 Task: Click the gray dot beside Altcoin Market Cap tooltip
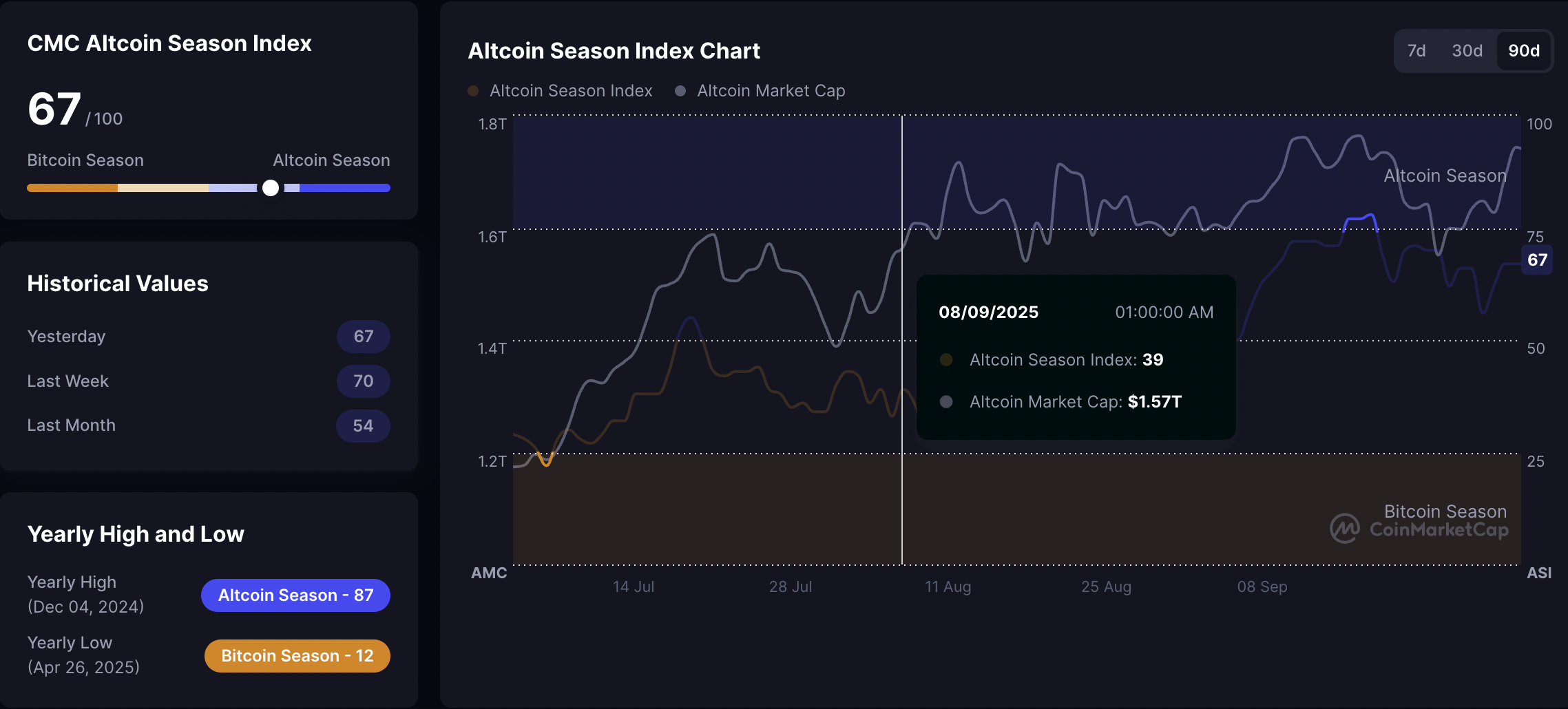946,401
